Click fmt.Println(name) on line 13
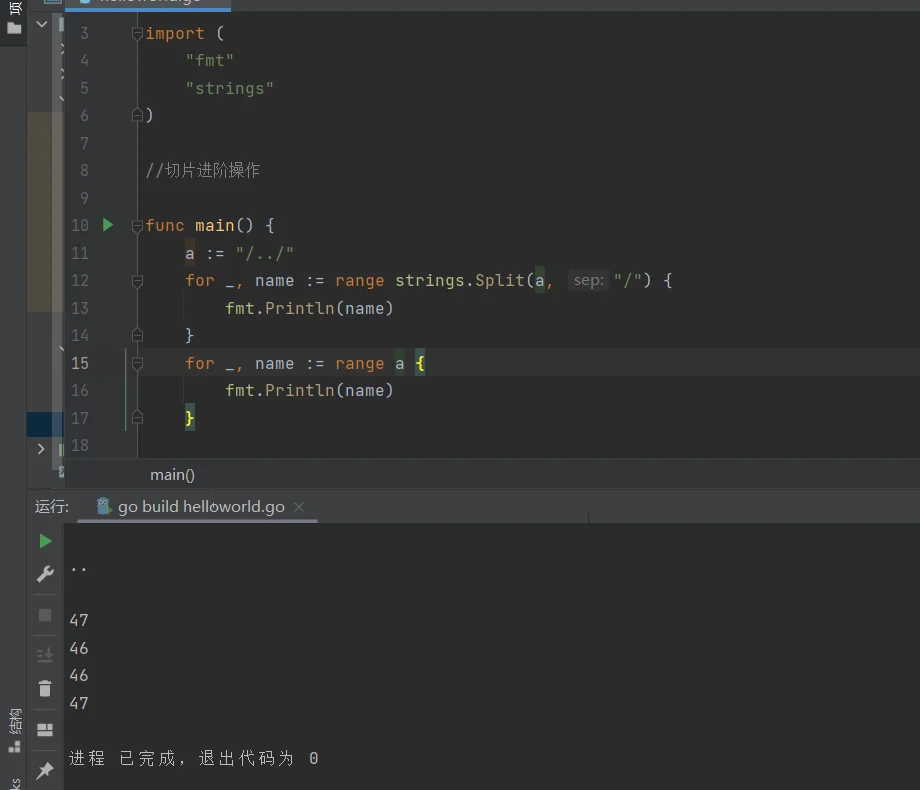The width and height of the screenshot is (920, 790). coord(309,308)
